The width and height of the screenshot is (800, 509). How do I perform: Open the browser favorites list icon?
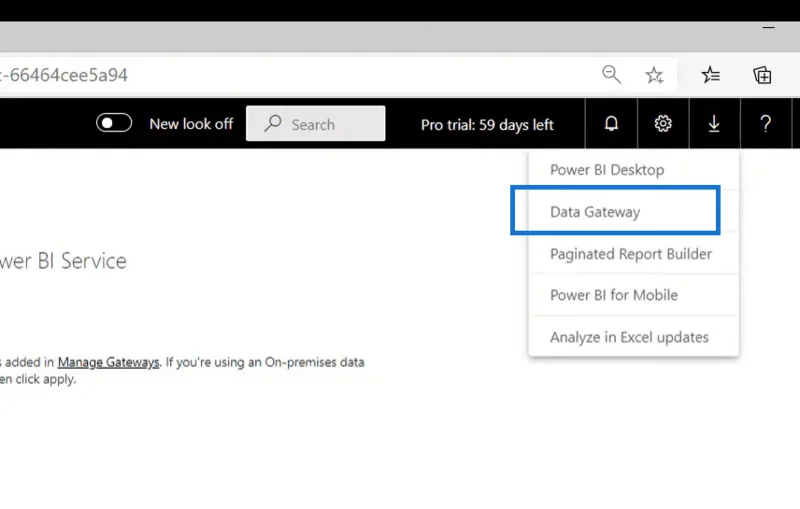click(x=710, y=75)
